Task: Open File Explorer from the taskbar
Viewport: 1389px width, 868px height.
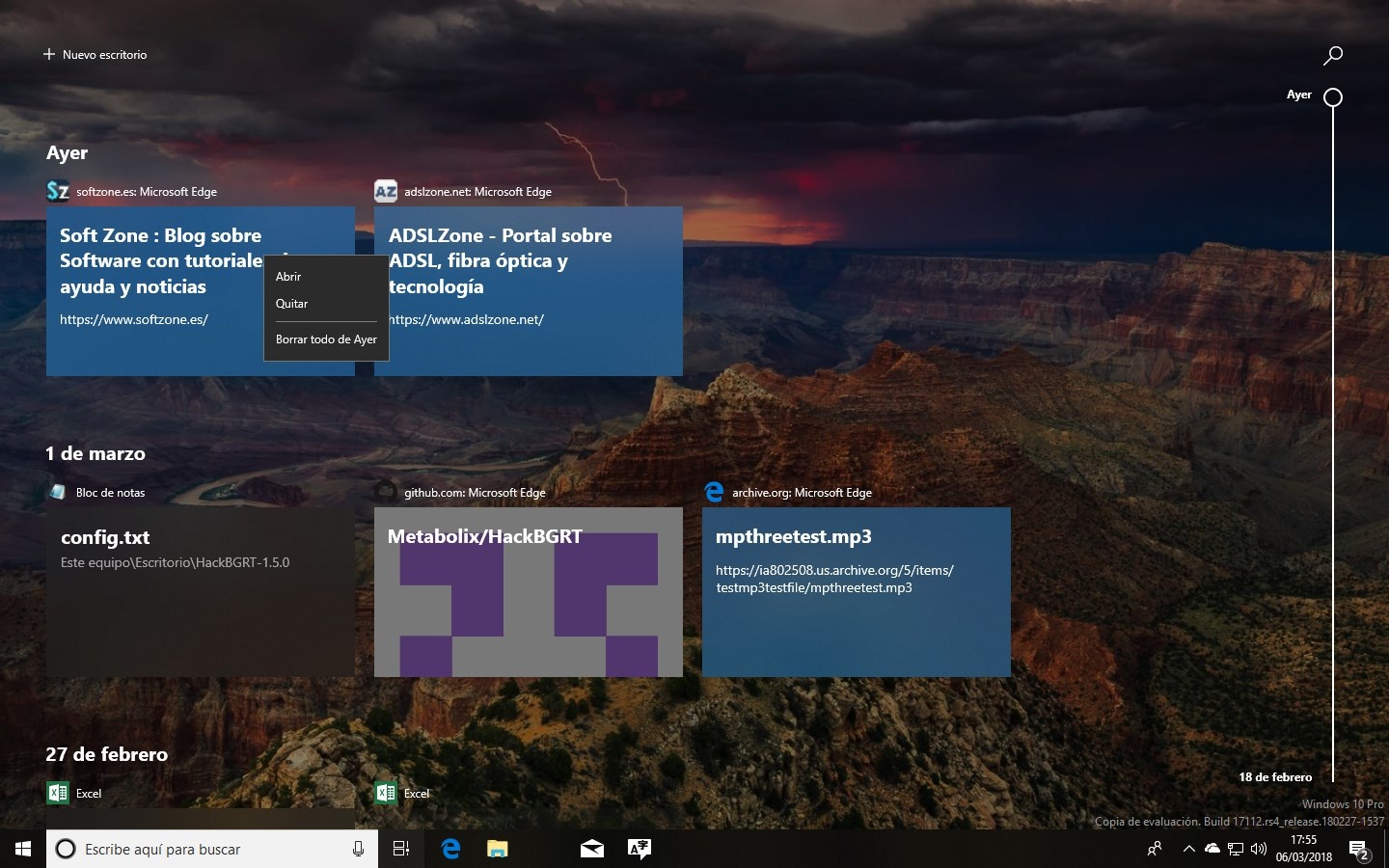Action: 497,849
